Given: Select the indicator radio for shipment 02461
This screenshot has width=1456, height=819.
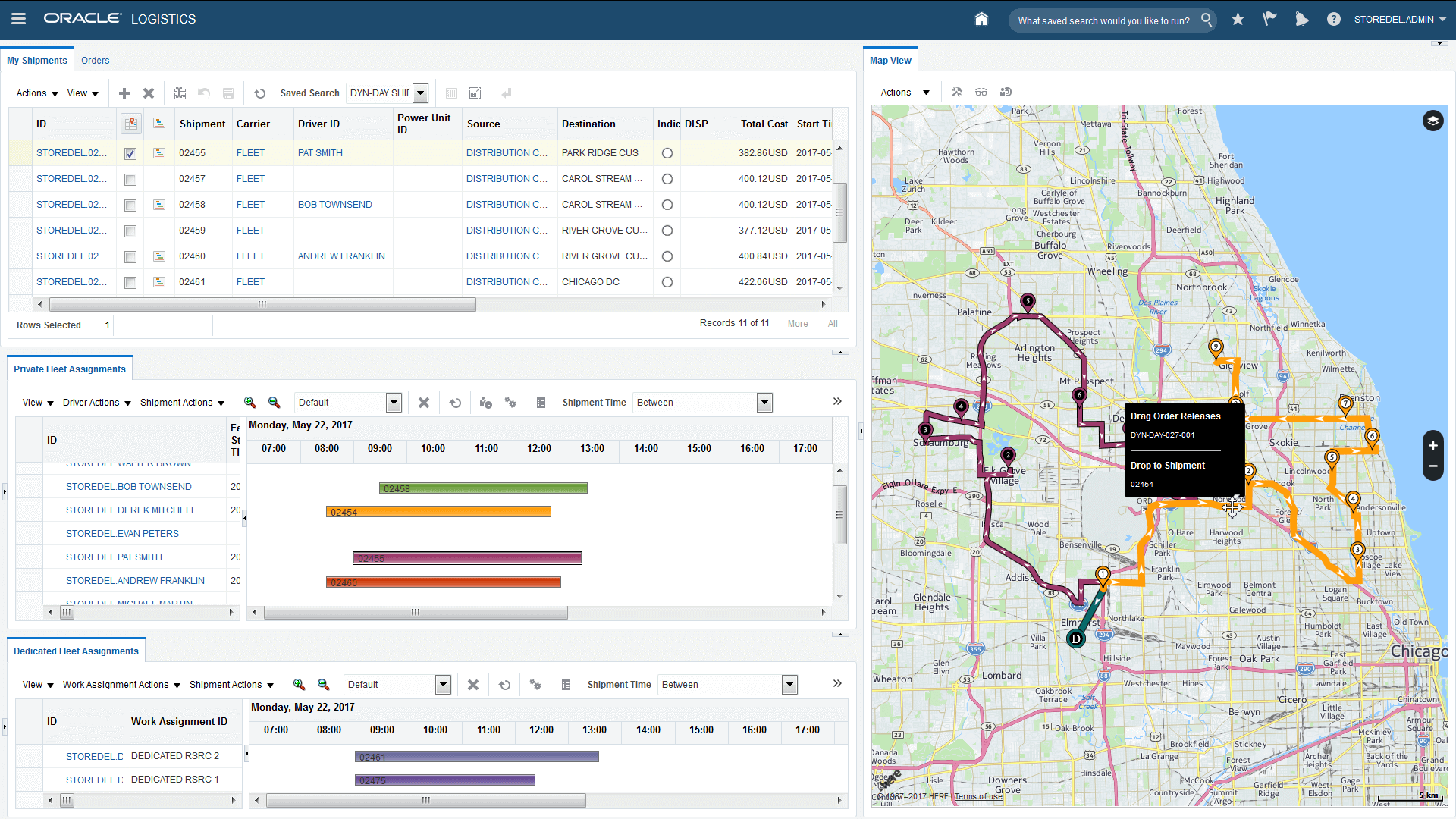Looking at the screenshot, I should (x=667, y=282).
